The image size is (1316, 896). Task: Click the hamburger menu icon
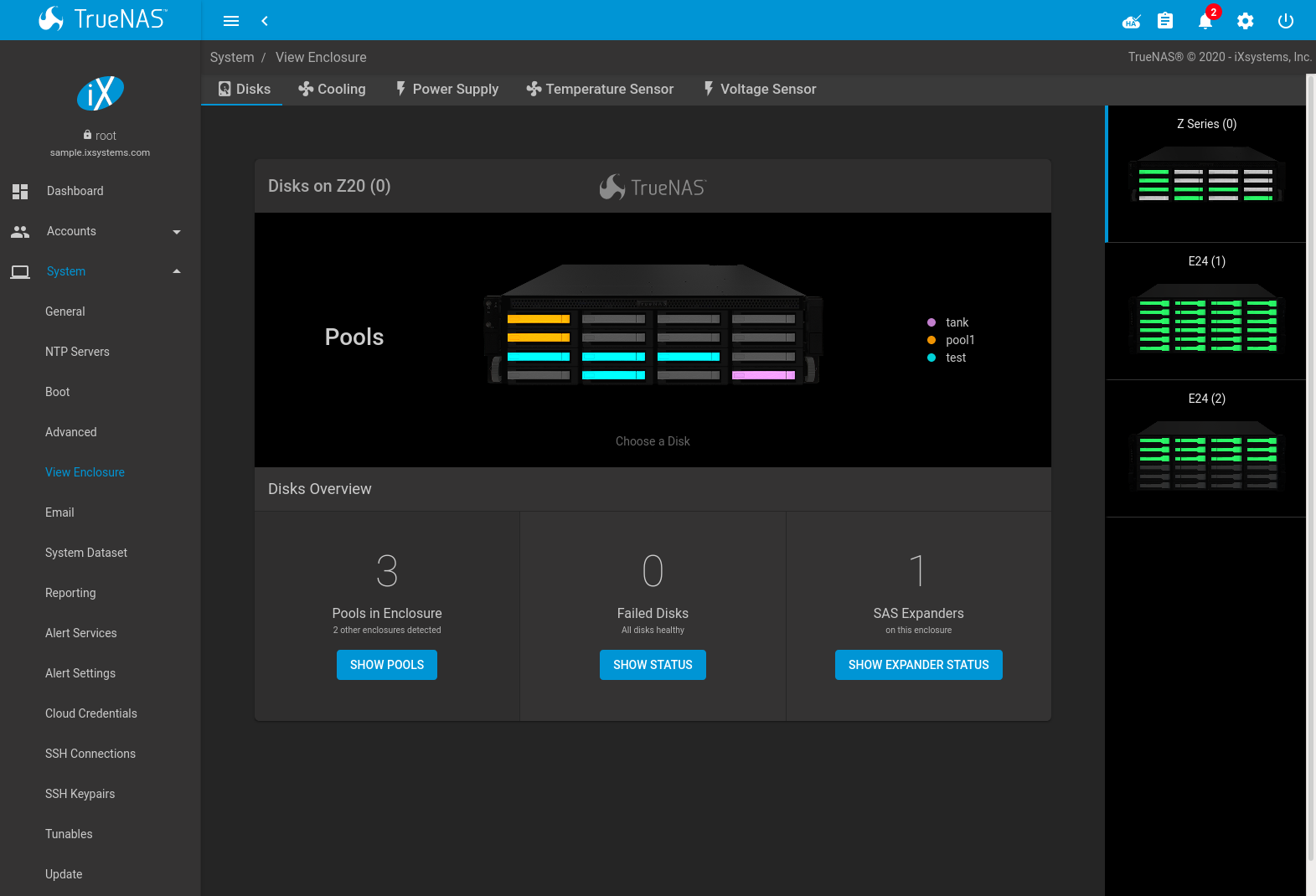click(x=231, y=21)
